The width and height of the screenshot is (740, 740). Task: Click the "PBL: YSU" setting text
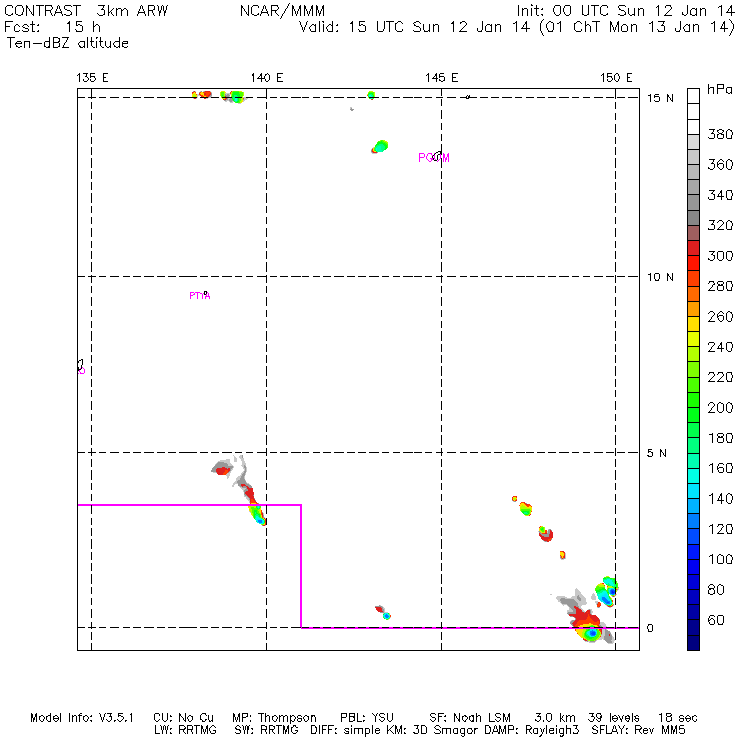[x=367, y=718]
